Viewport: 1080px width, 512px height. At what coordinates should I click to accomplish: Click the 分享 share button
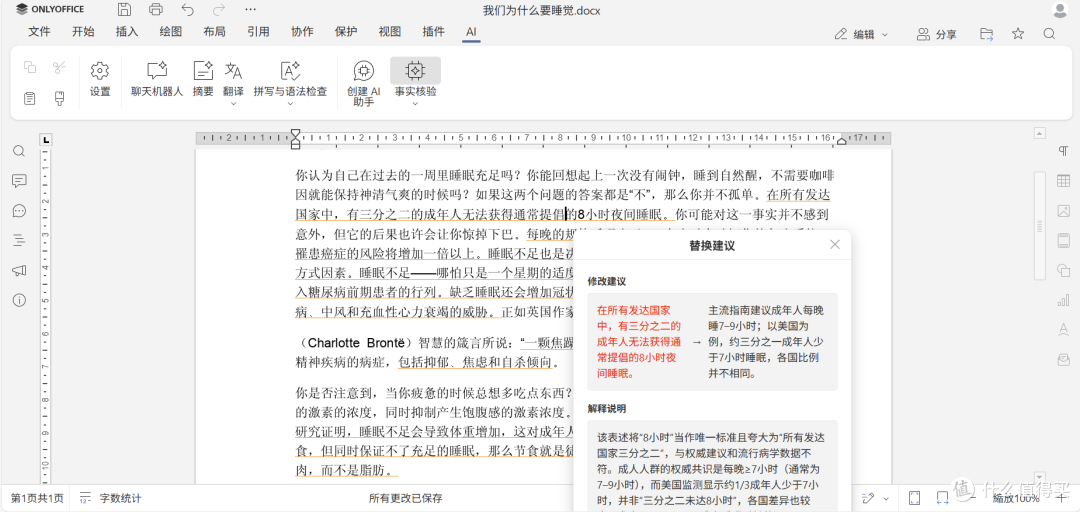[937, 34]
